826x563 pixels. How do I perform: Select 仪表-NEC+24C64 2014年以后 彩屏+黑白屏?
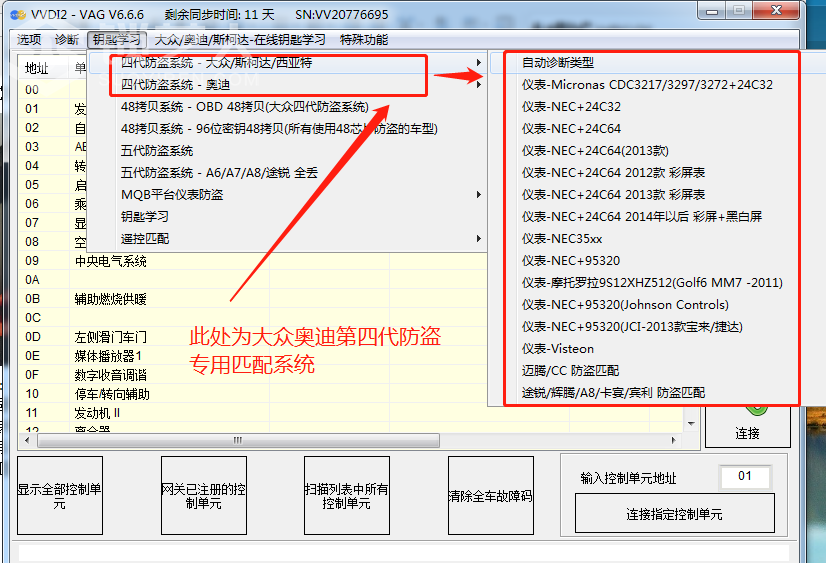[x=642, y=217]
